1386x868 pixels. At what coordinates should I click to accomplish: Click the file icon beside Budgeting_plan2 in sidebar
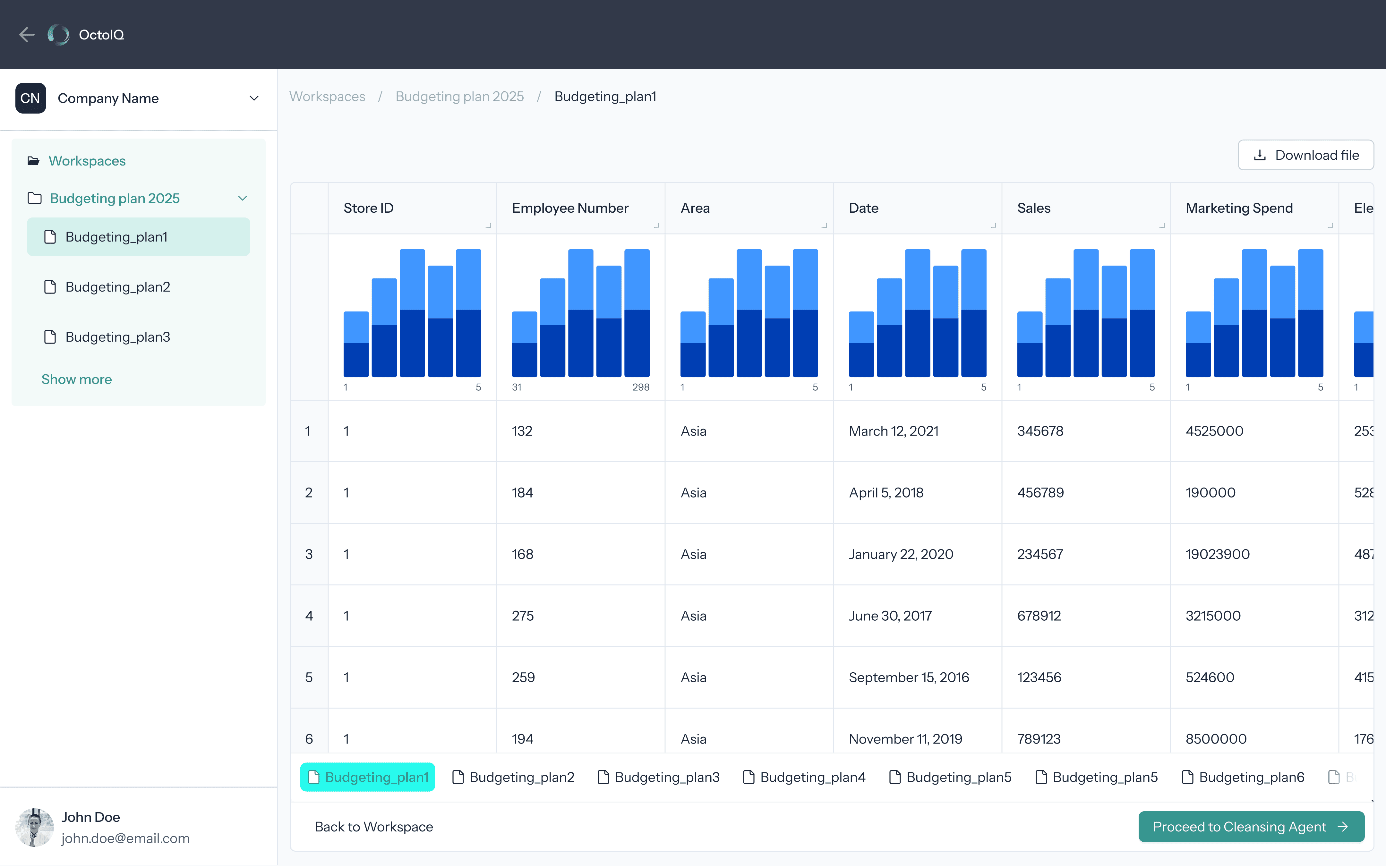click(x=50, y=286)
